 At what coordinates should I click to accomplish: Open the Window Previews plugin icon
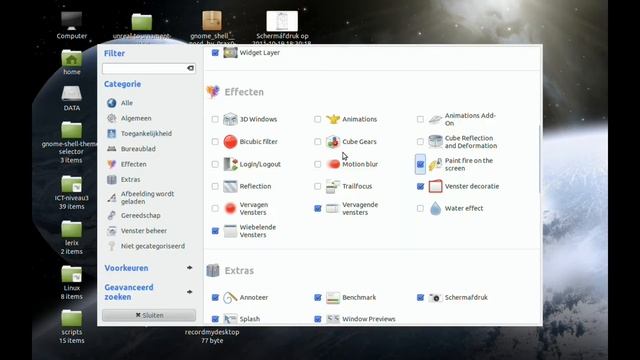pos(333,319)
